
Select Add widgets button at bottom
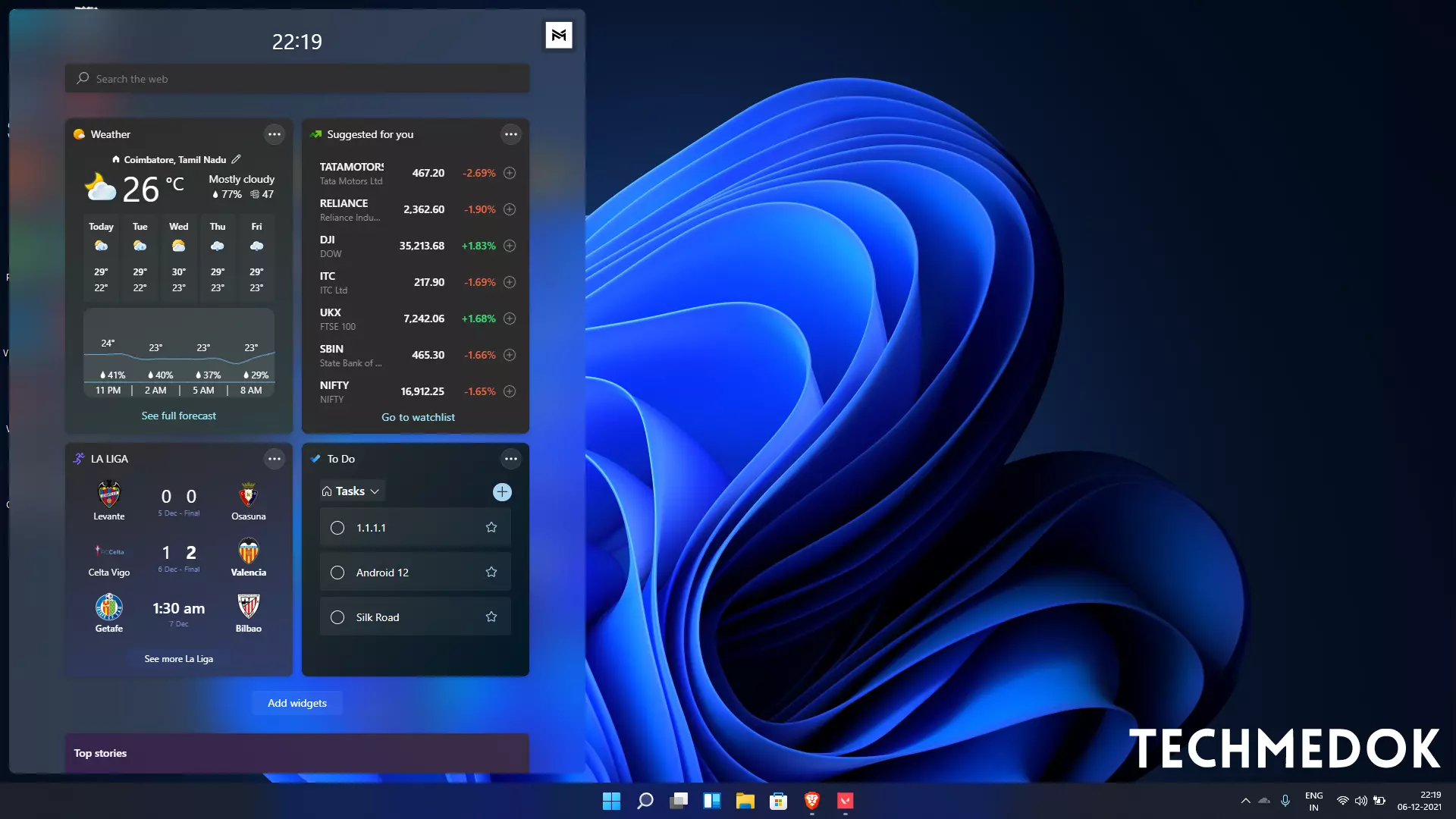(x=297, y=702)
